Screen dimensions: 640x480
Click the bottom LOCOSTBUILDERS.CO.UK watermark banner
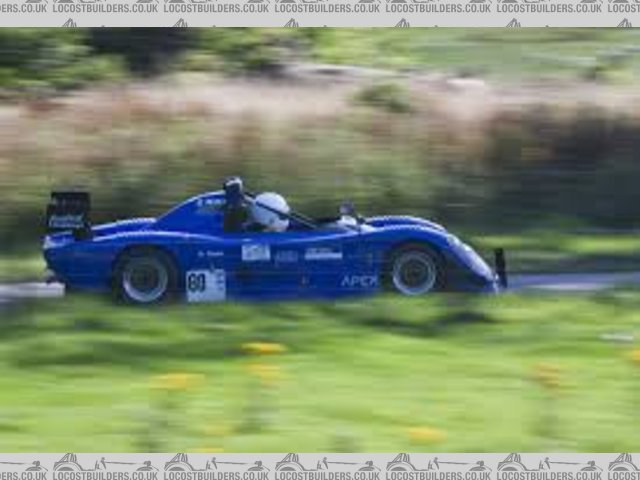(320, 466)
